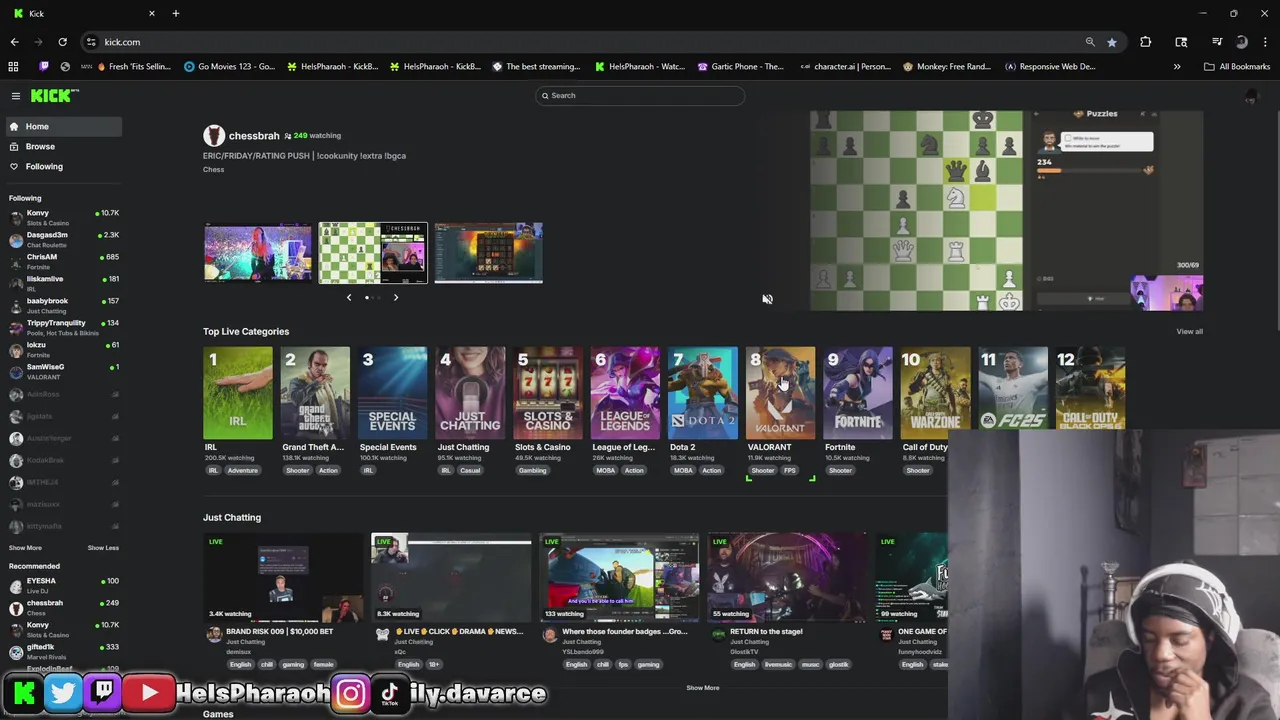Viewport: 1280px width, 720px height.
Task: Open EYESHA channel in Recommended list
Action: 62,585
